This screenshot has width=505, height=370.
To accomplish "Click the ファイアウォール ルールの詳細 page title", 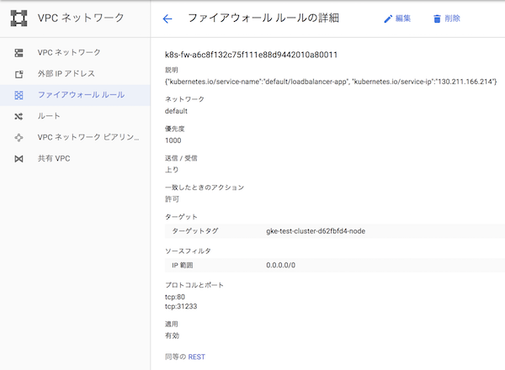I will click(263, 18).
